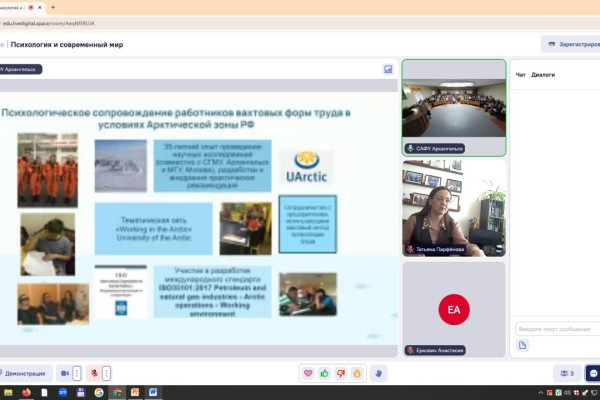Expand the hidden system tray icons

click(540, 393)
